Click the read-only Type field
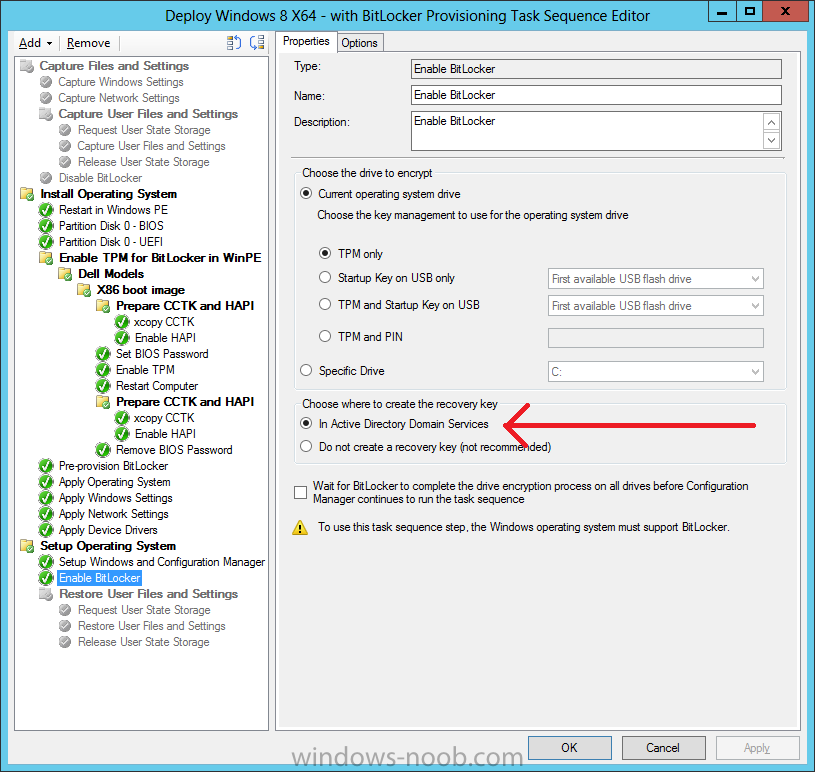815x772 pixels. pyautogui.click(x=596, y=69)
